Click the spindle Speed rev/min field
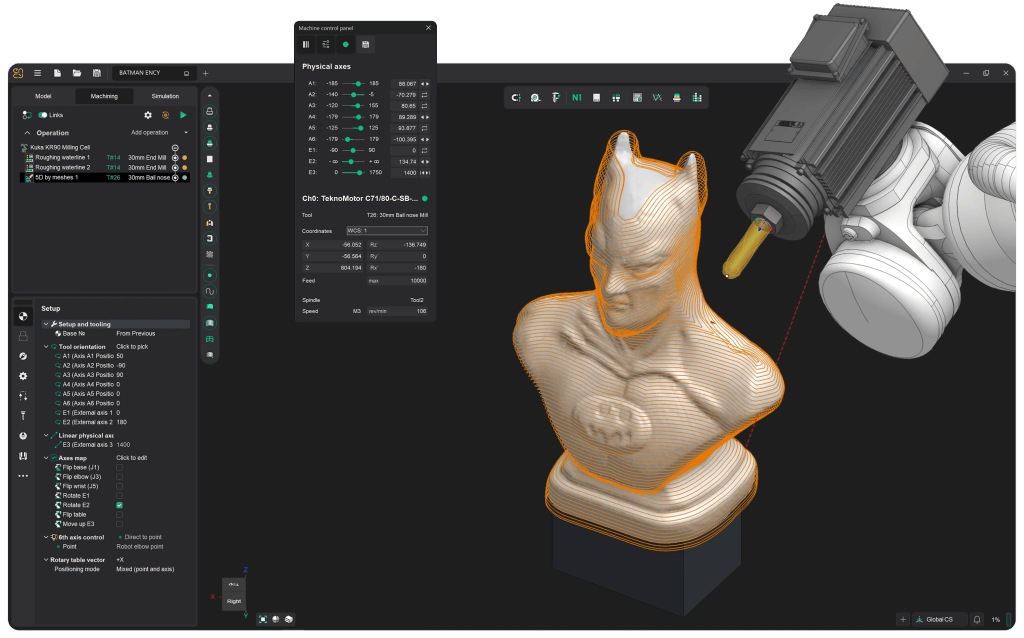This screenshot has height=638, width=1024. (397, 311)
